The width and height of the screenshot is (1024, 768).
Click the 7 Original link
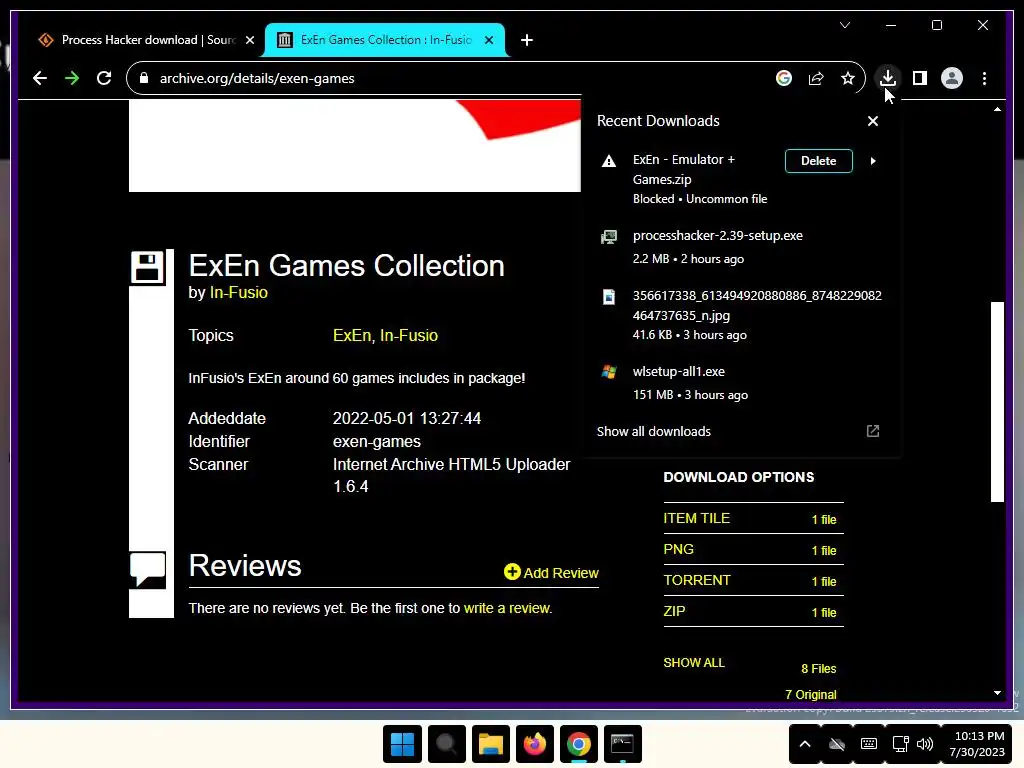[810, 695]
